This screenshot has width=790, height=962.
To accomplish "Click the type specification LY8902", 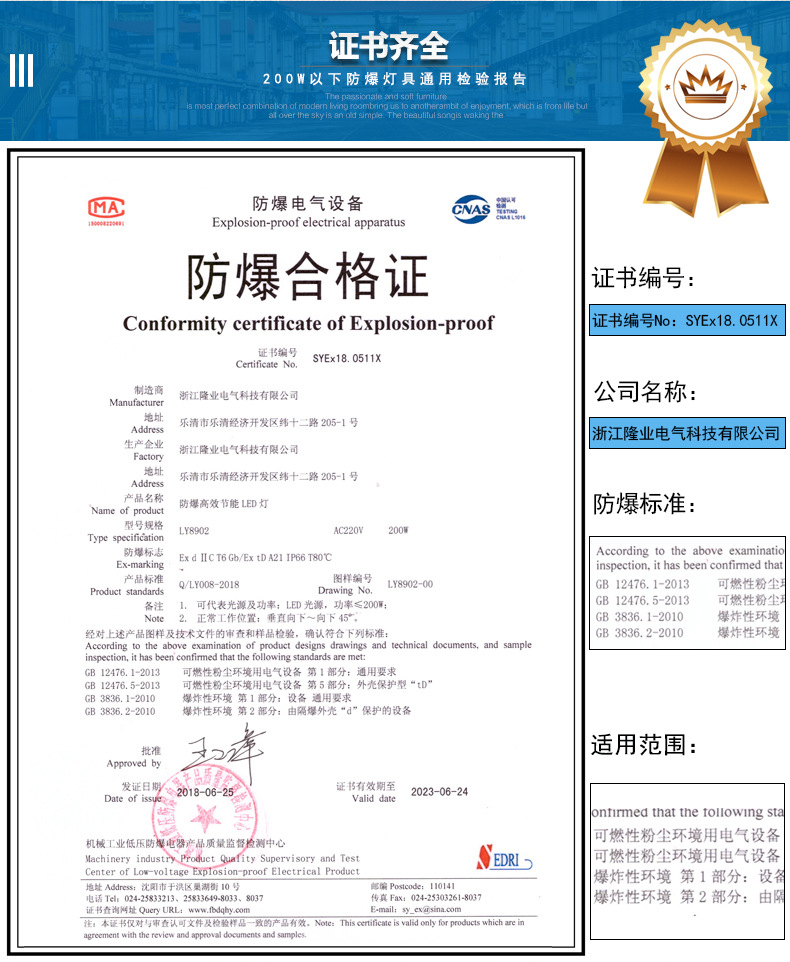I will [x=194, y=531].
